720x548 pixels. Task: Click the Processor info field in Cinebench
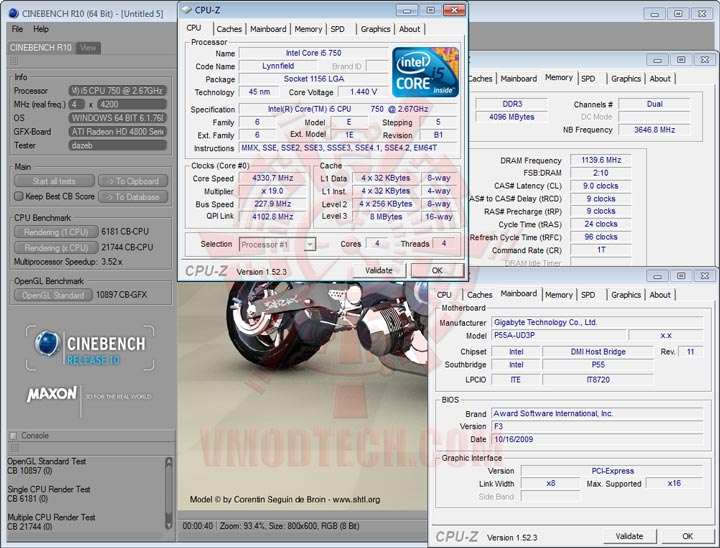pyautogui.click(x=117, y=91)
